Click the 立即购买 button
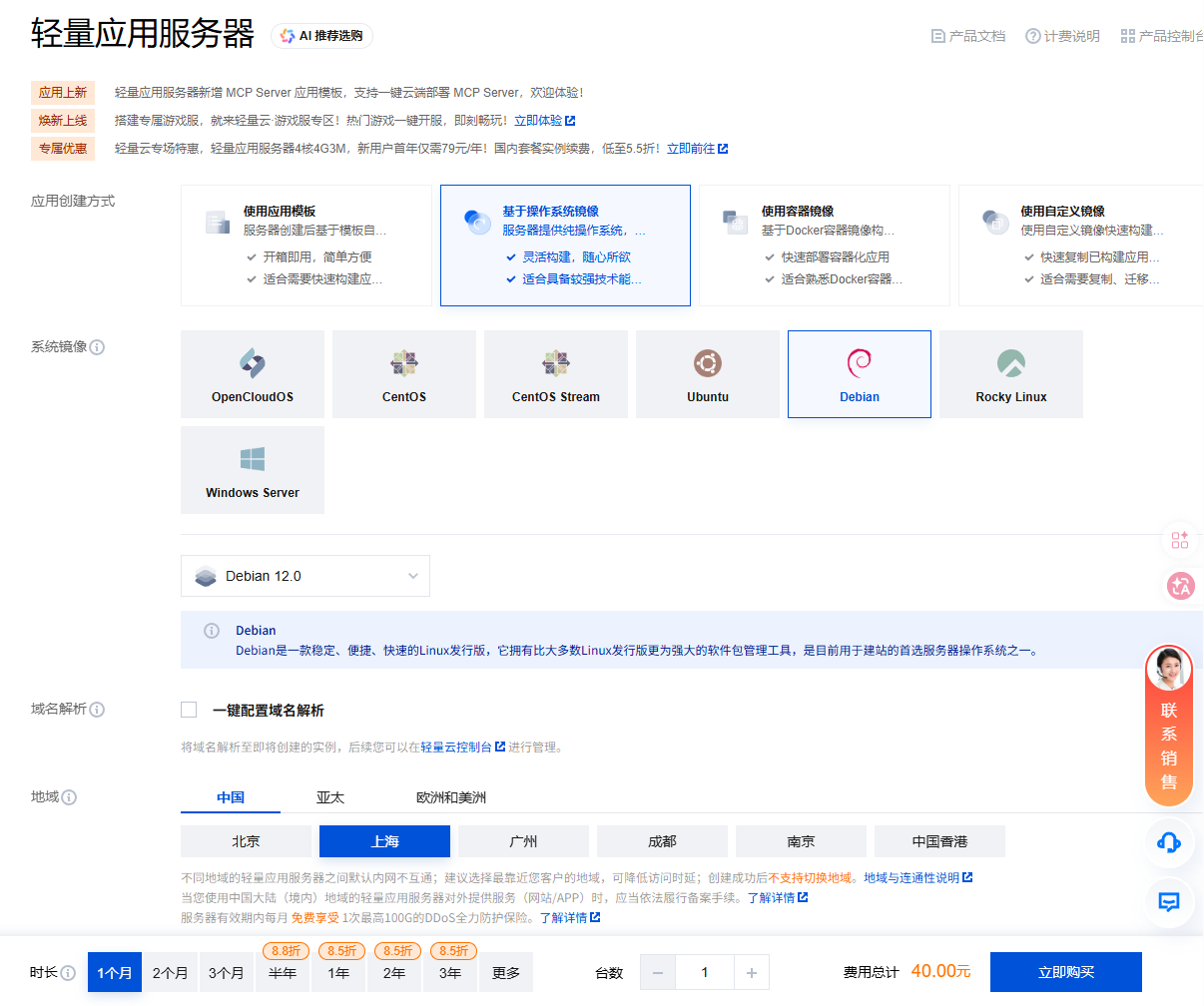Screen dimensions: 1204x1006 pyautogui.click(x=1065, y=972)
